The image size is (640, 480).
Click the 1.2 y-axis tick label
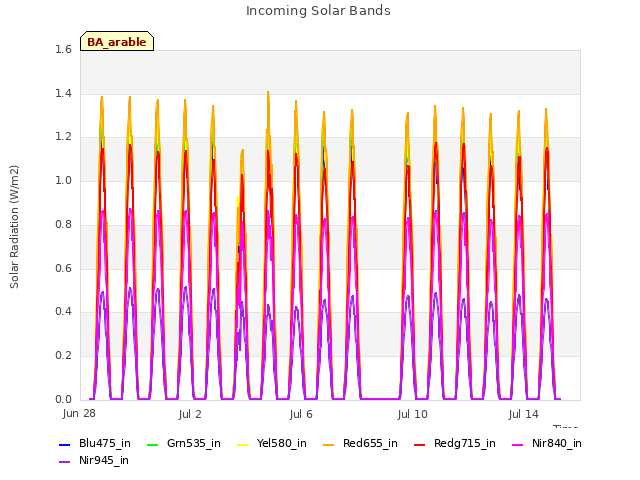point(63,137)
